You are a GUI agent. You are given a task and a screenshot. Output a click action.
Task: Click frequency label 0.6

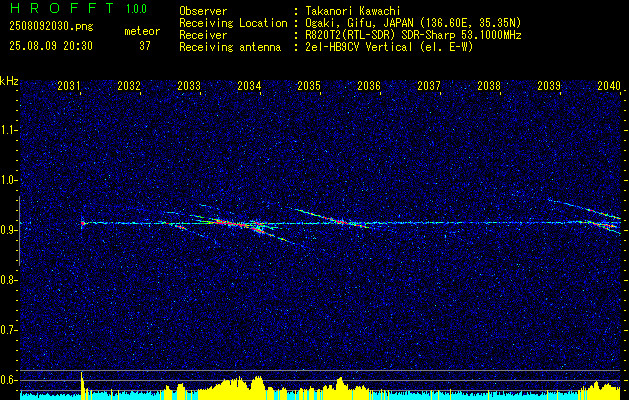coord(9,380)
